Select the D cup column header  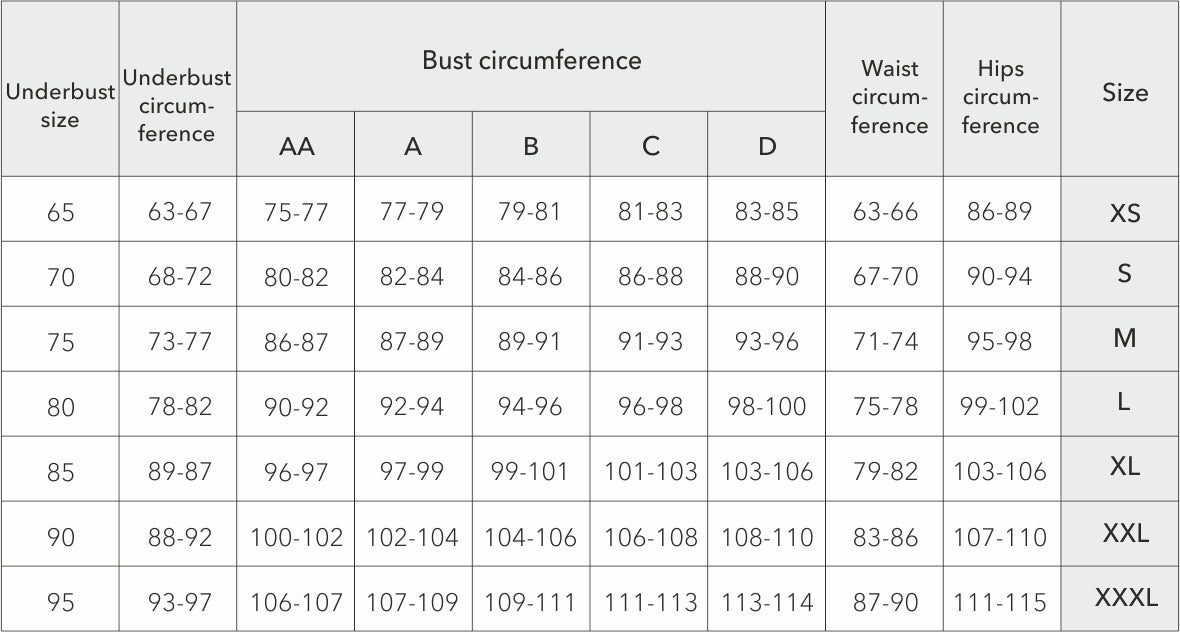pos(767,146)
